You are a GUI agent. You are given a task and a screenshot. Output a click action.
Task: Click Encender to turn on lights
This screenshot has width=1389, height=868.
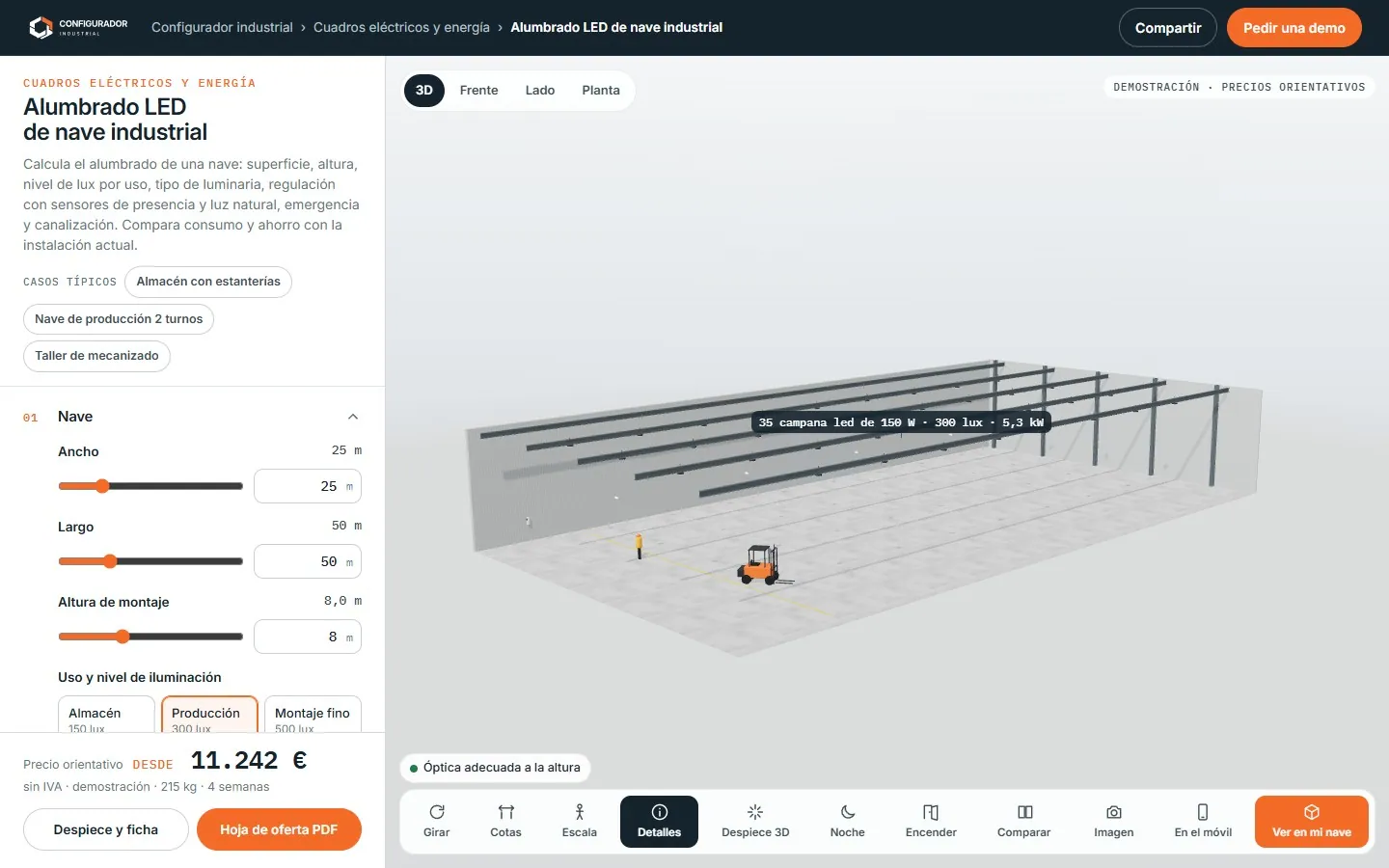(931, 822)
